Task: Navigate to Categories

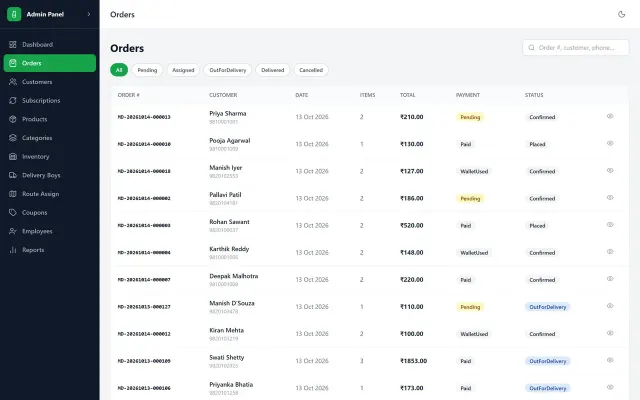Action: point(50,138)
